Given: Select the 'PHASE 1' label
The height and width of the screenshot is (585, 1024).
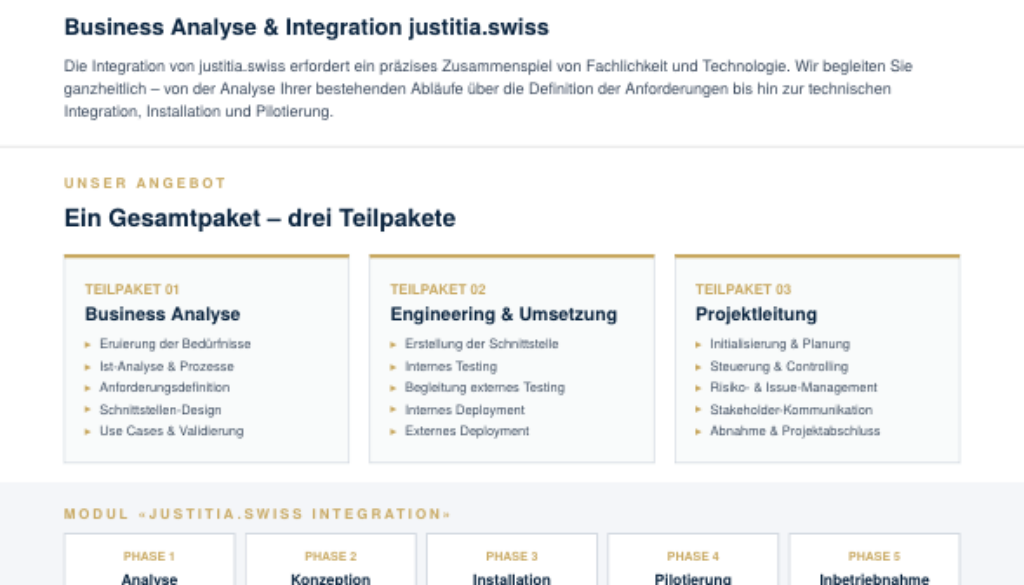Looking at the screenshot, I should pyautogui.click(x=149, y=556).
